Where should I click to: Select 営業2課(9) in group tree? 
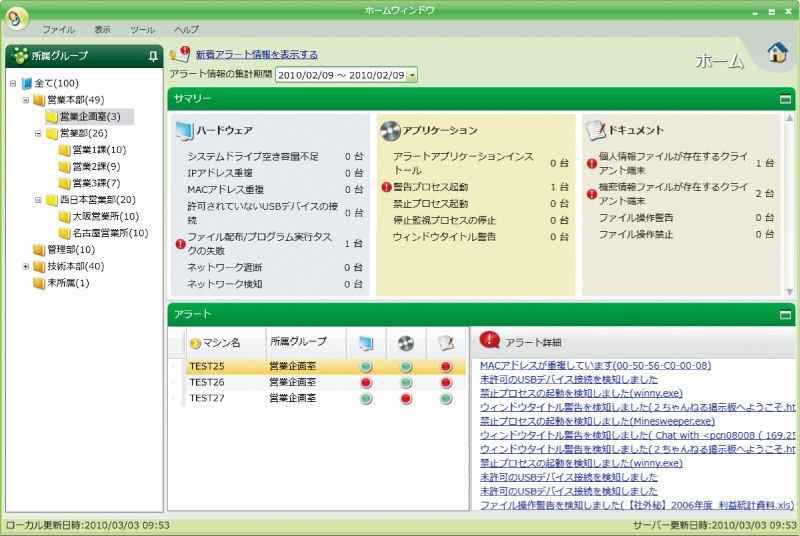click(x=96, y=167)
